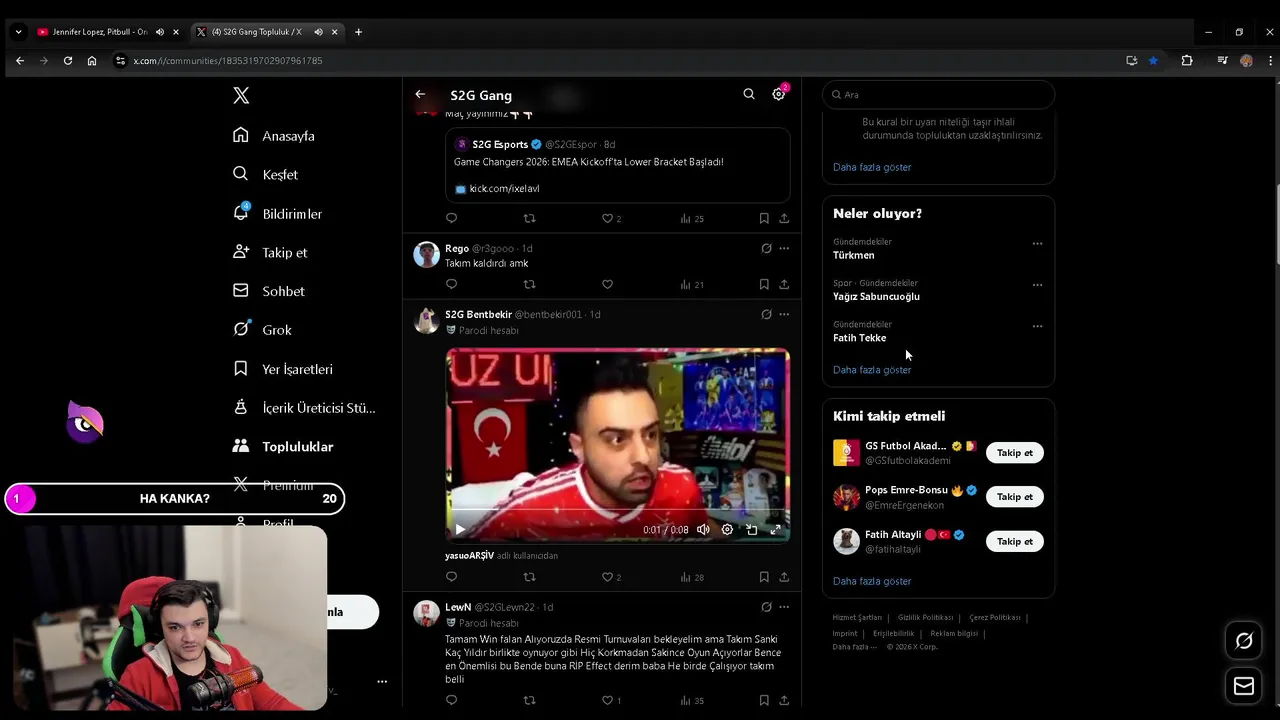Repost the S2G Esports quote post

tap(530, 218)
